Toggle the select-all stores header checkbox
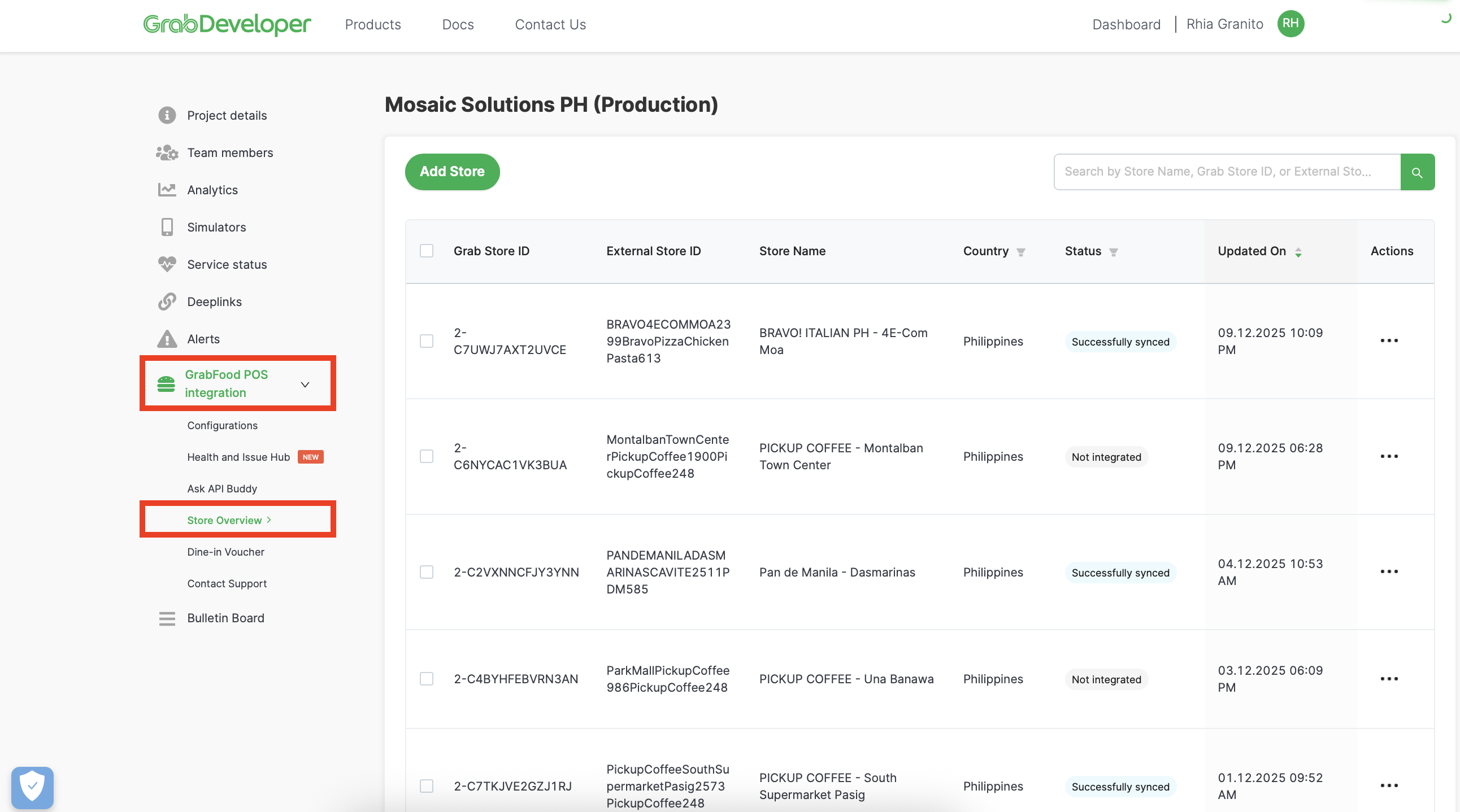The height and width of the screenshot is (812, 1460). (x=426, y=251)
